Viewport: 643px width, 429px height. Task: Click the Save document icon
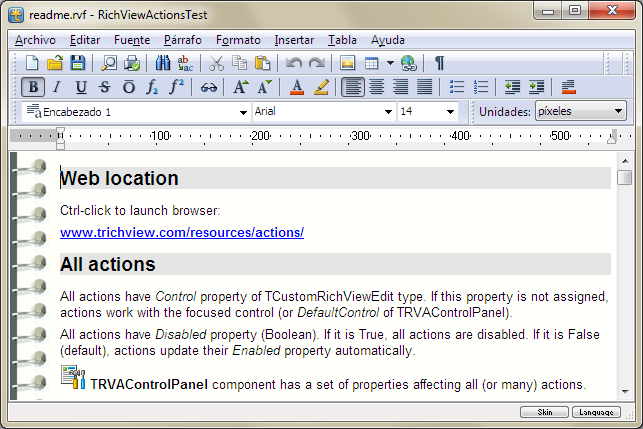(x=77, y=63)
